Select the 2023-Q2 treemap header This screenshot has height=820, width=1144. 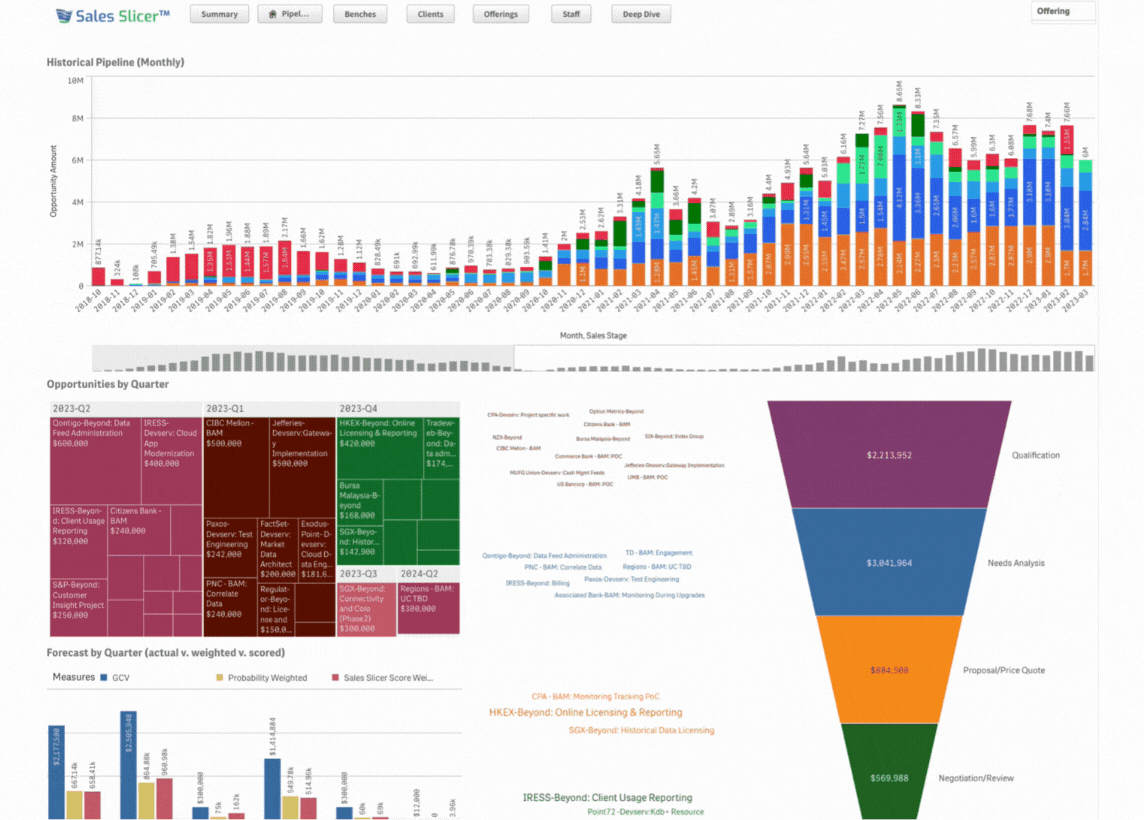(125, 409)
